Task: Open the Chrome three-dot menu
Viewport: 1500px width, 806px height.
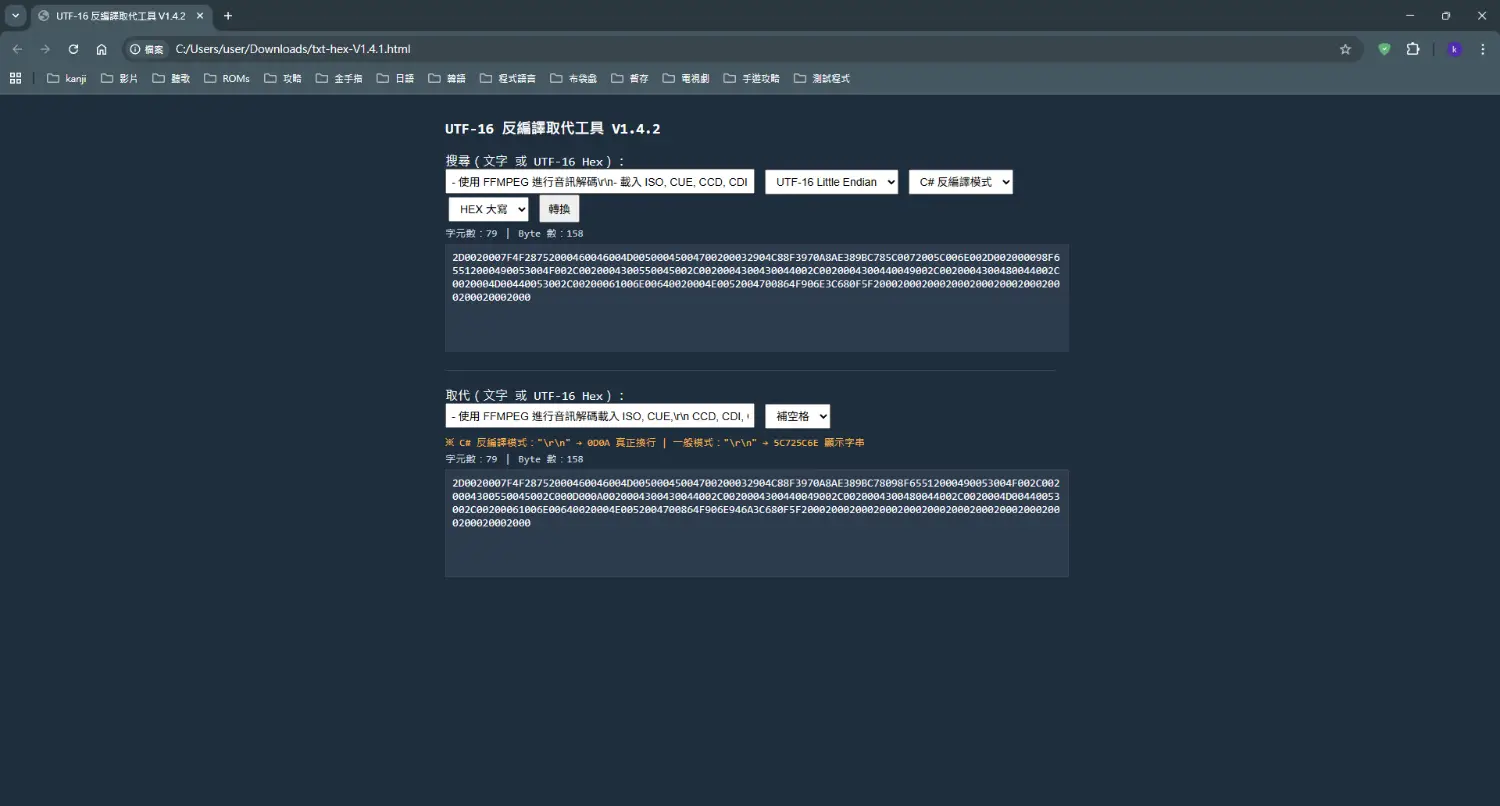Action: [1483, 49]
